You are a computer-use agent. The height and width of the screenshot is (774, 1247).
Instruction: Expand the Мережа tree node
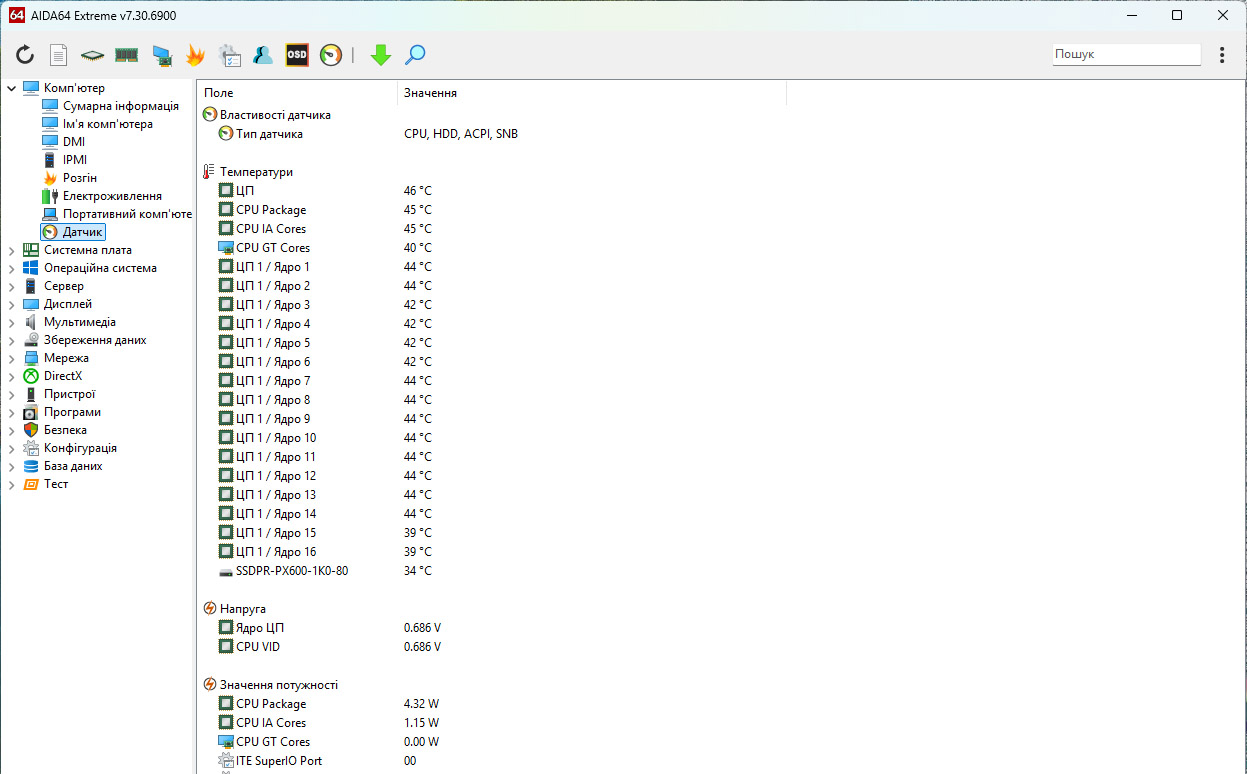click(11, 358)
